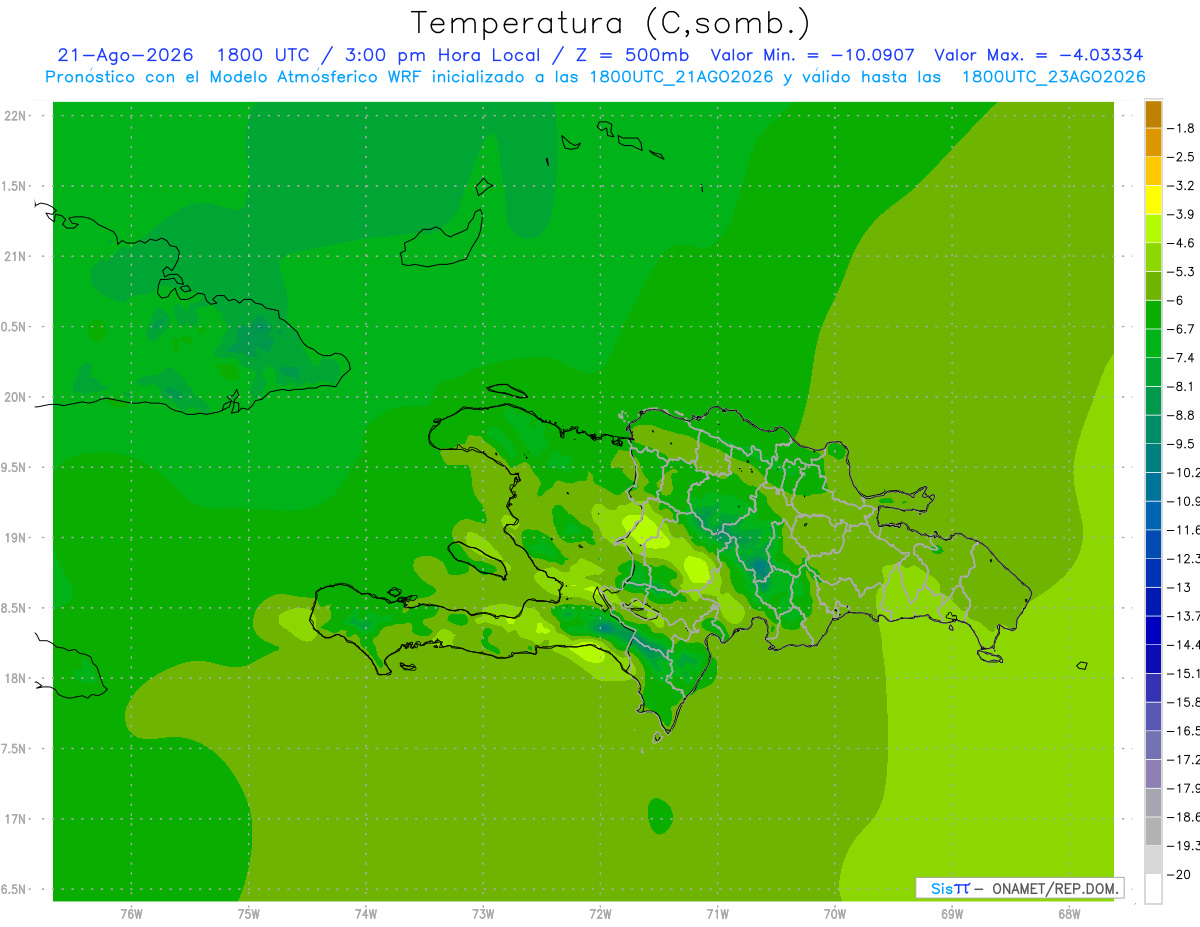Click the "Modelo Atmosferico WRF" text

click(x=316, y=77)
